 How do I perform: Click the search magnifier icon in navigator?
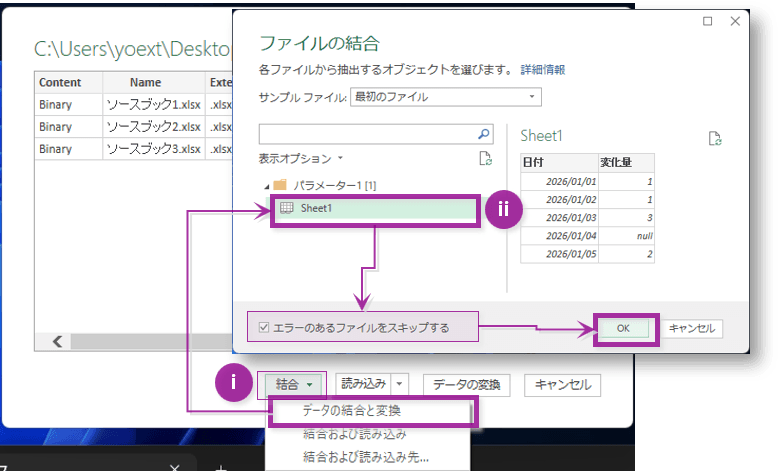(x=483, y=134)
